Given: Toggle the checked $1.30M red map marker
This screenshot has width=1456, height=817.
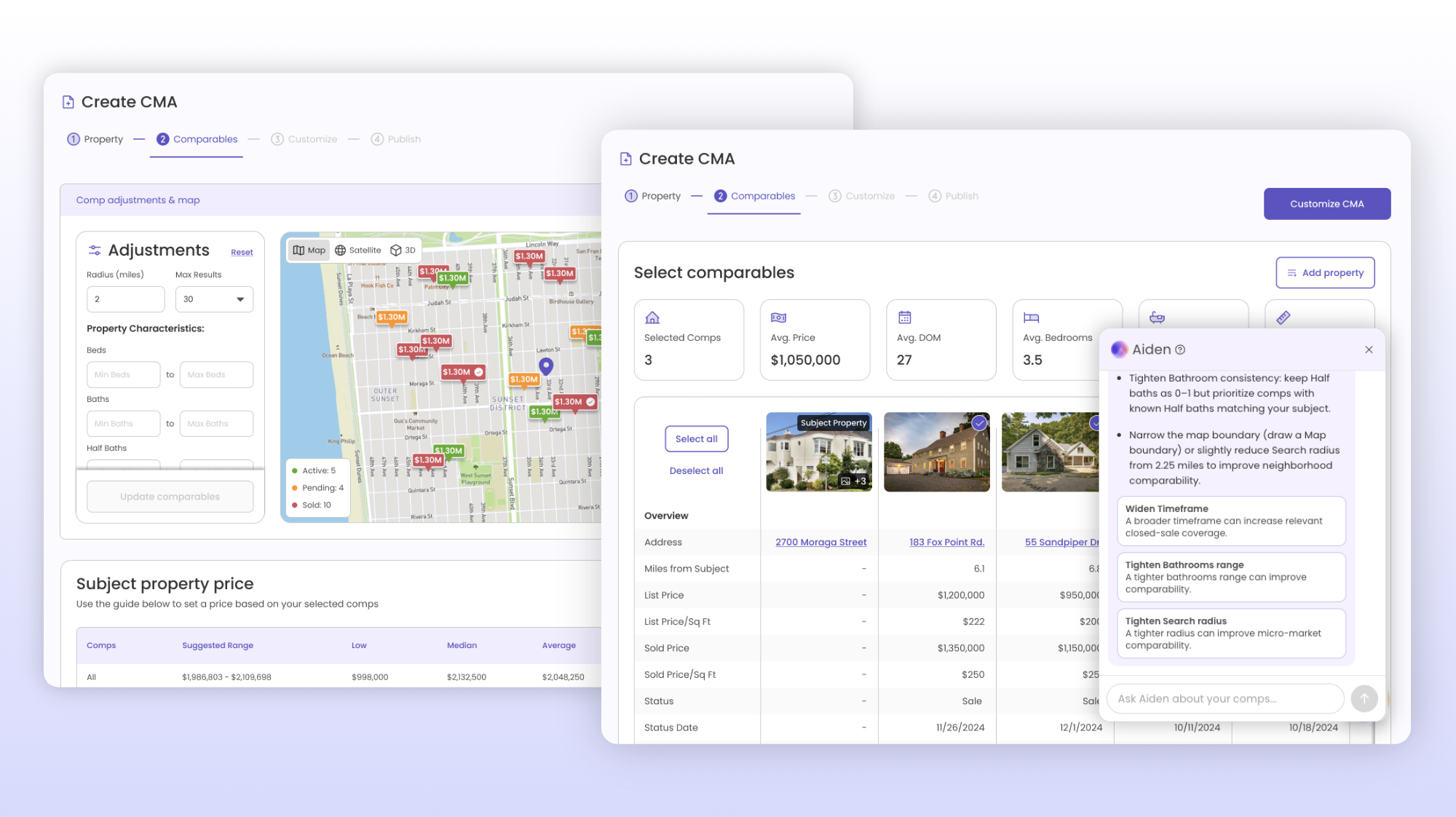Looking at the screenshot, I should [462, 372].
